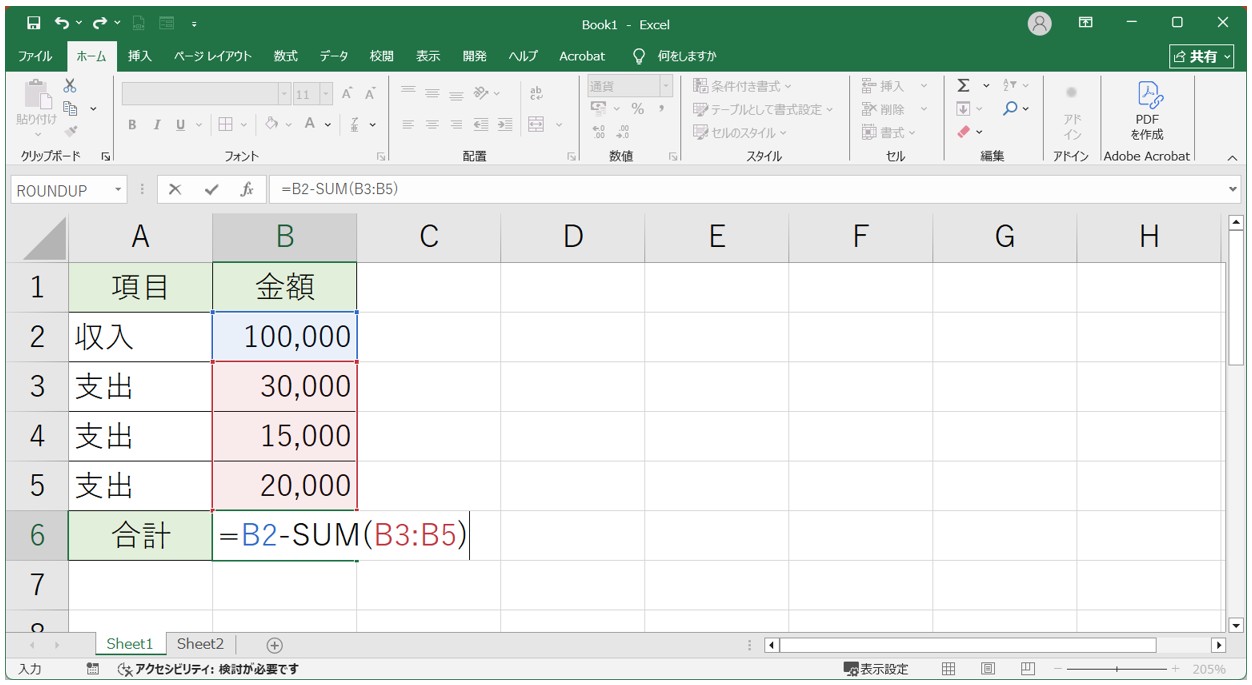Switch to the データ ribbon tab
The width and height of the screenshot is (1252, 685).
point(334,56)
